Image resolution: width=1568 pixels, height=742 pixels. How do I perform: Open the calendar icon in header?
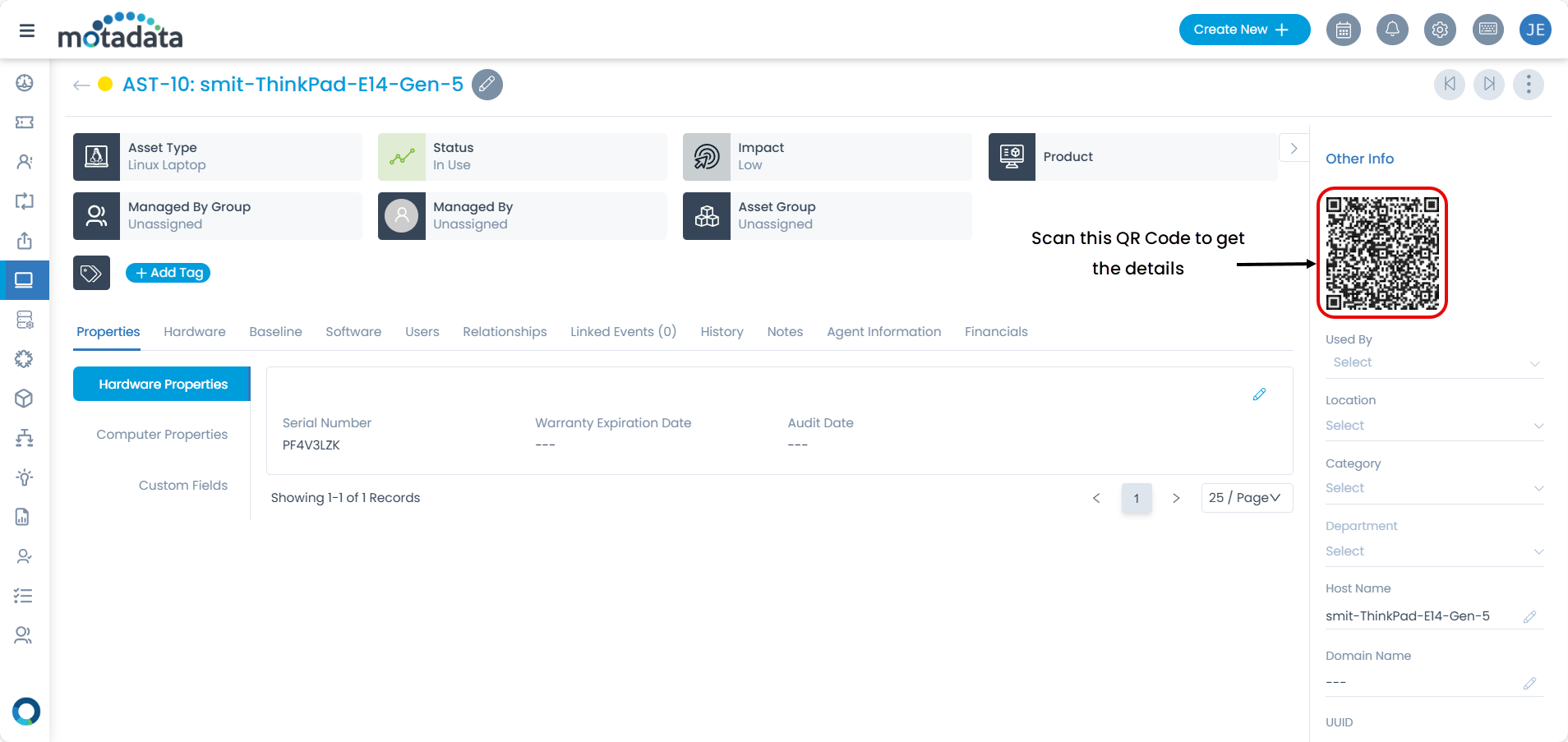[x=1344, y=30]
